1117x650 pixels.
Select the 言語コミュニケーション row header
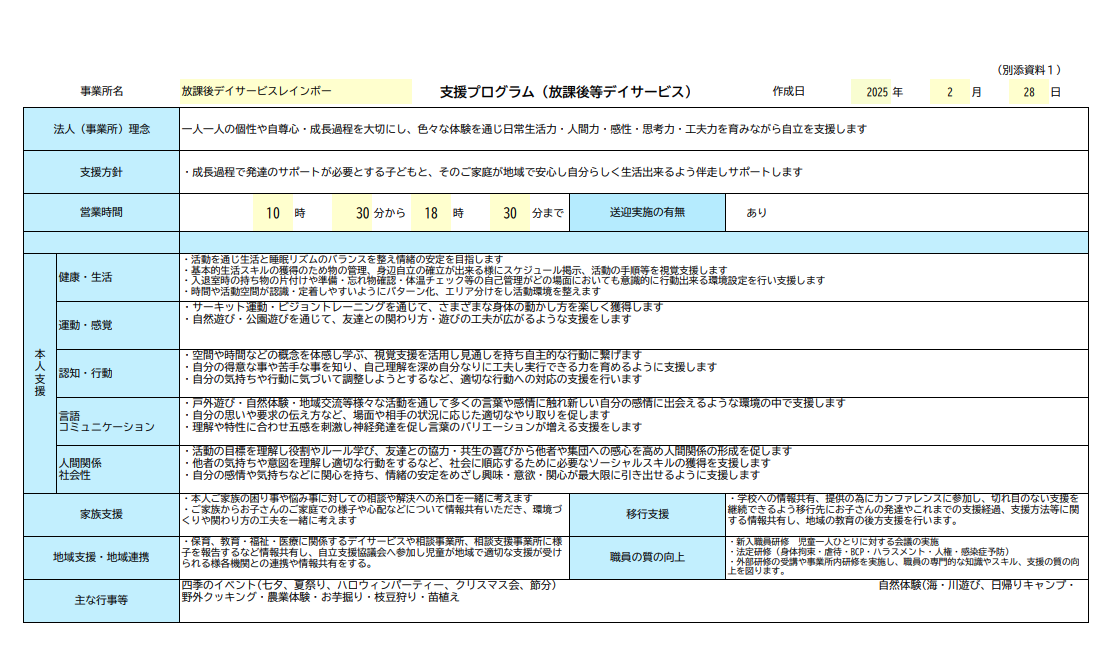pyautogui.click(x=118, y=421)
